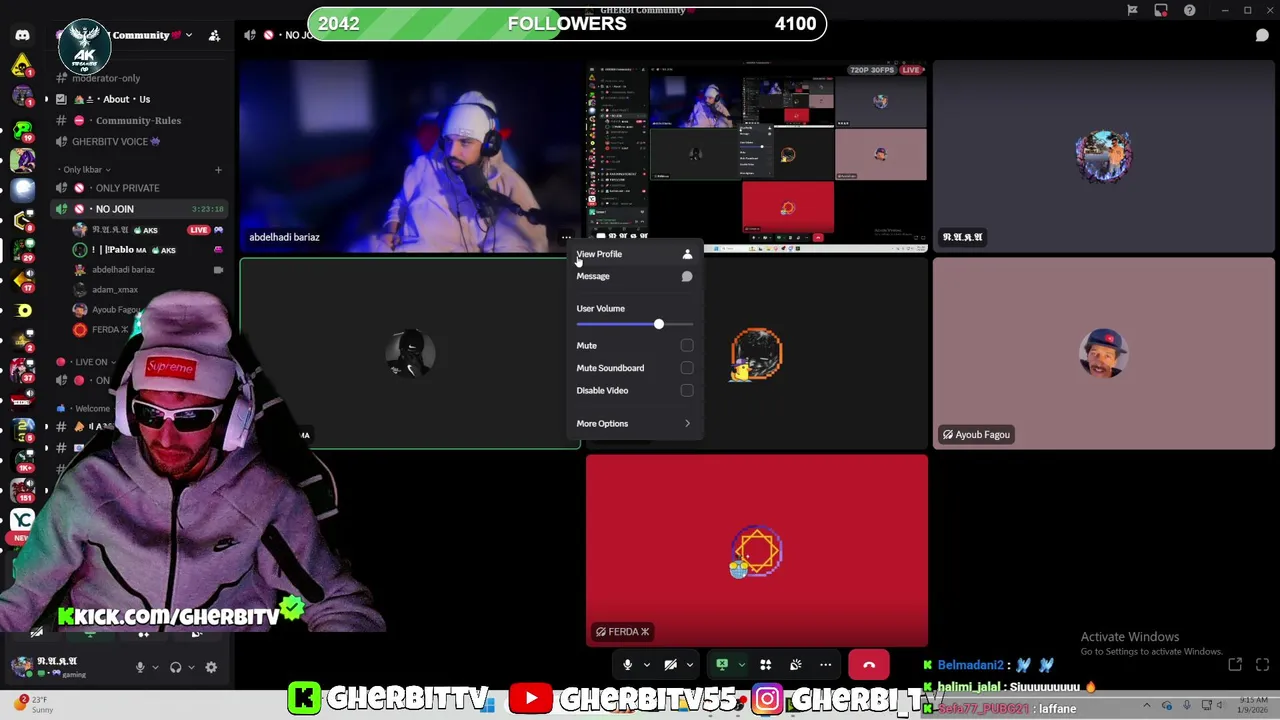
Task: Enter full screen for the call
Action: click(1262, 665)
